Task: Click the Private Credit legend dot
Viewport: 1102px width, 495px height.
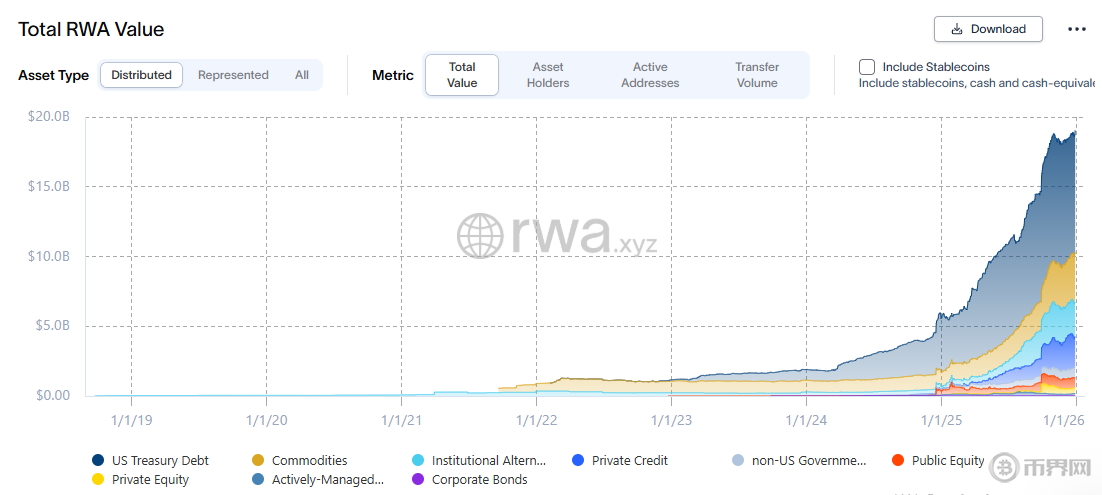Action: [x=578, y=461]
